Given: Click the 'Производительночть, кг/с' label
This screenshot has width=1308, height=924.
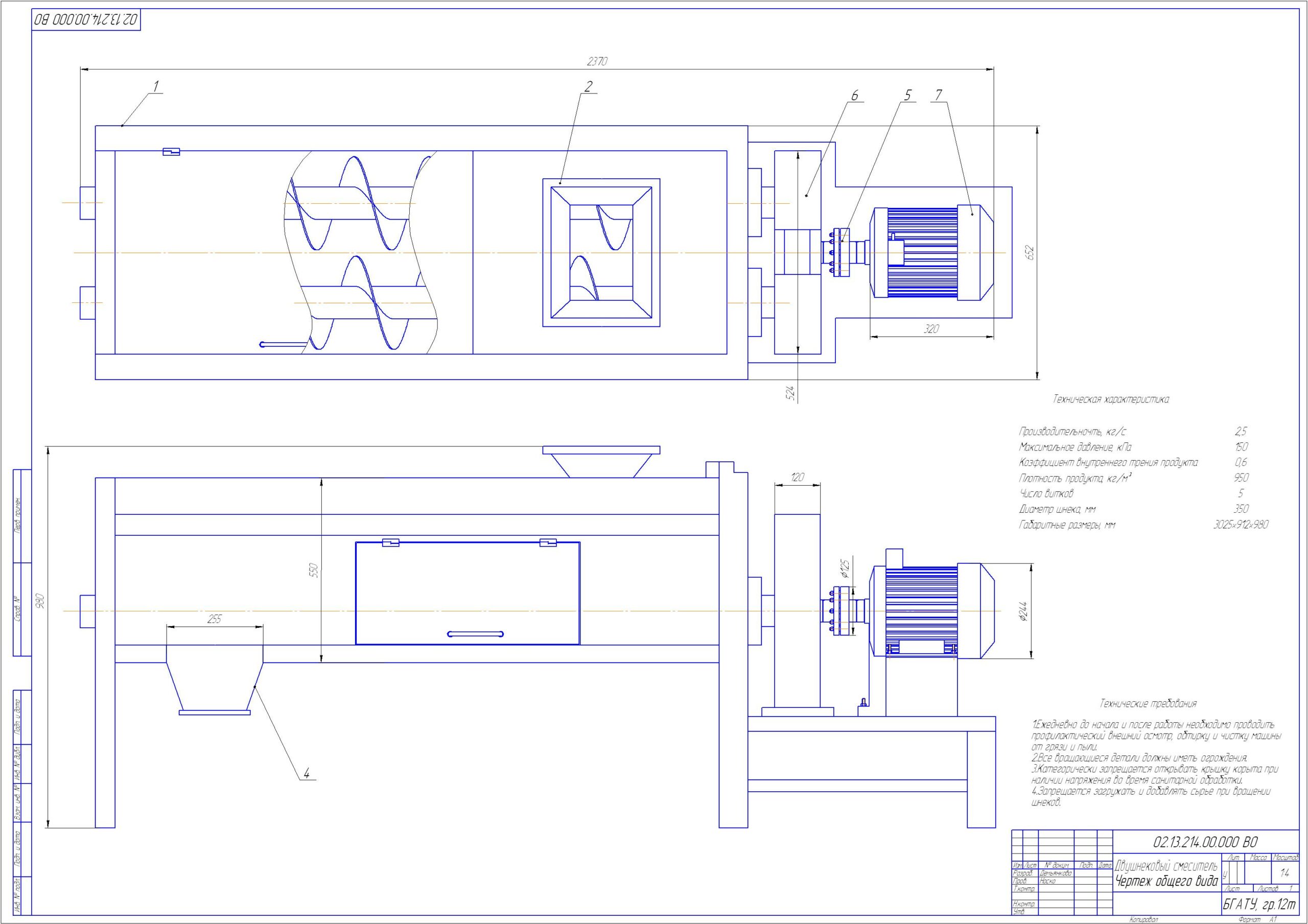Looking at the screenshot, I should click(x=1073, y=431).
